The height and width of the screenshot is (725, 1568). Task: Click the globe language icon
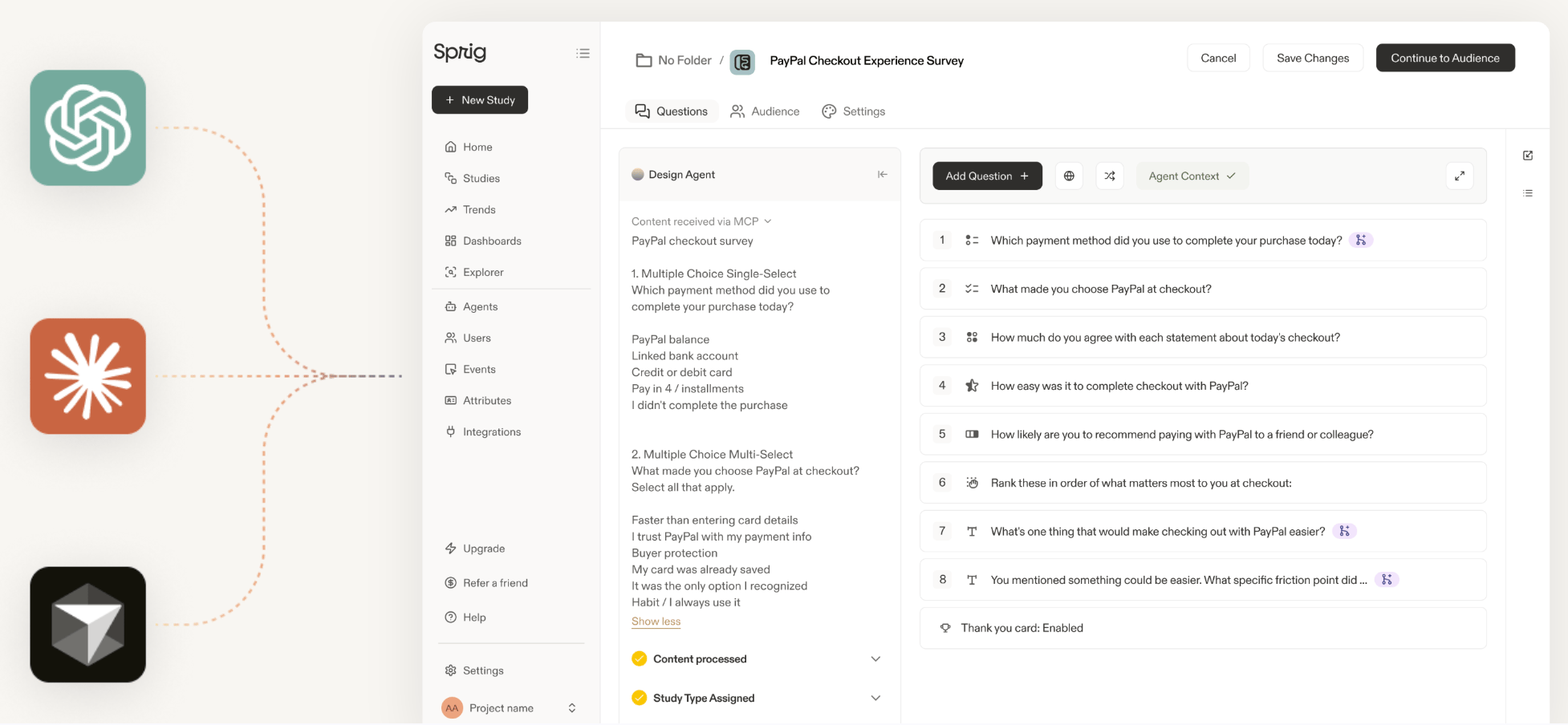(x=1069, y=176)
